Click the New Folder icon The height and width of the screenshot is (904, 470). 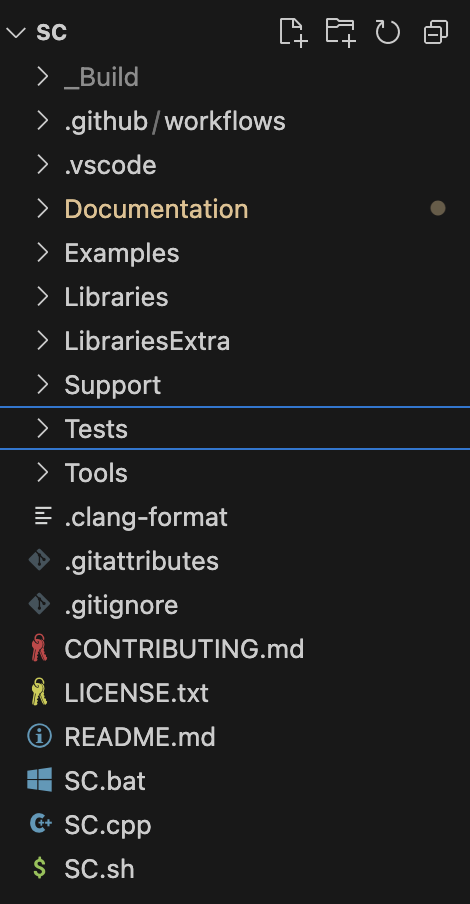tap(340, 32)
